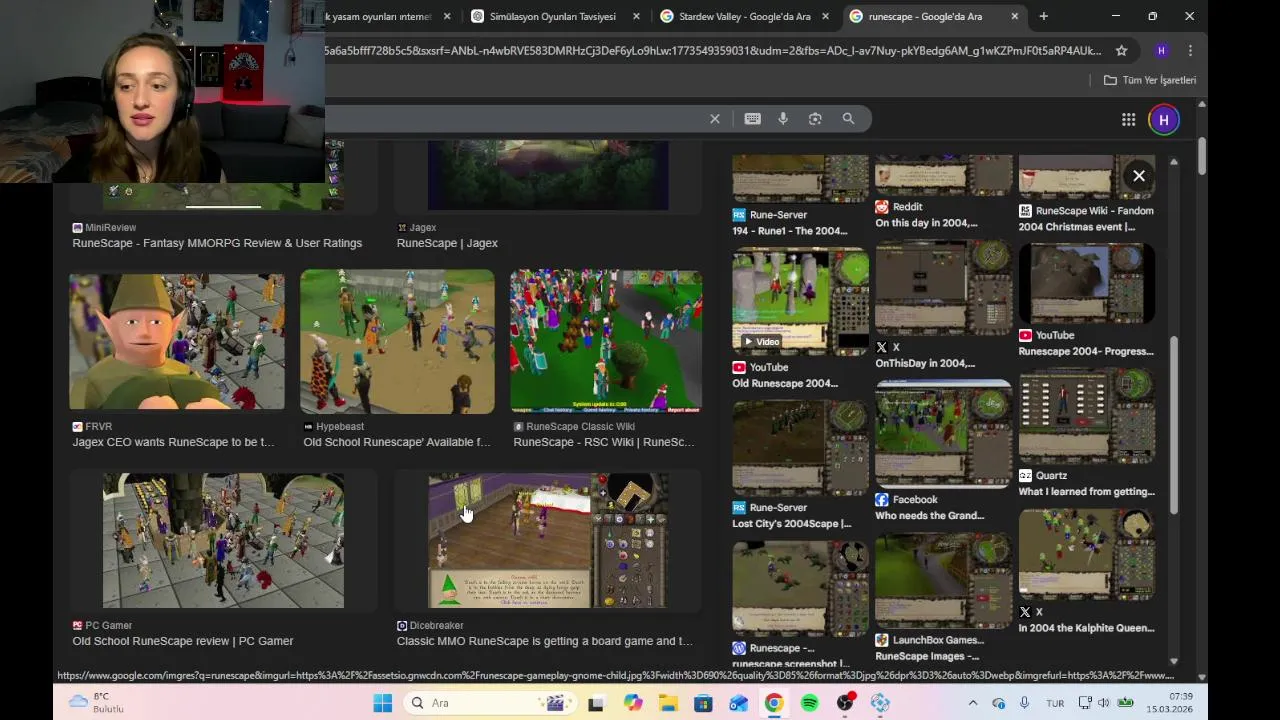Open the Fandom 2004 Christmas event result

1077,227
